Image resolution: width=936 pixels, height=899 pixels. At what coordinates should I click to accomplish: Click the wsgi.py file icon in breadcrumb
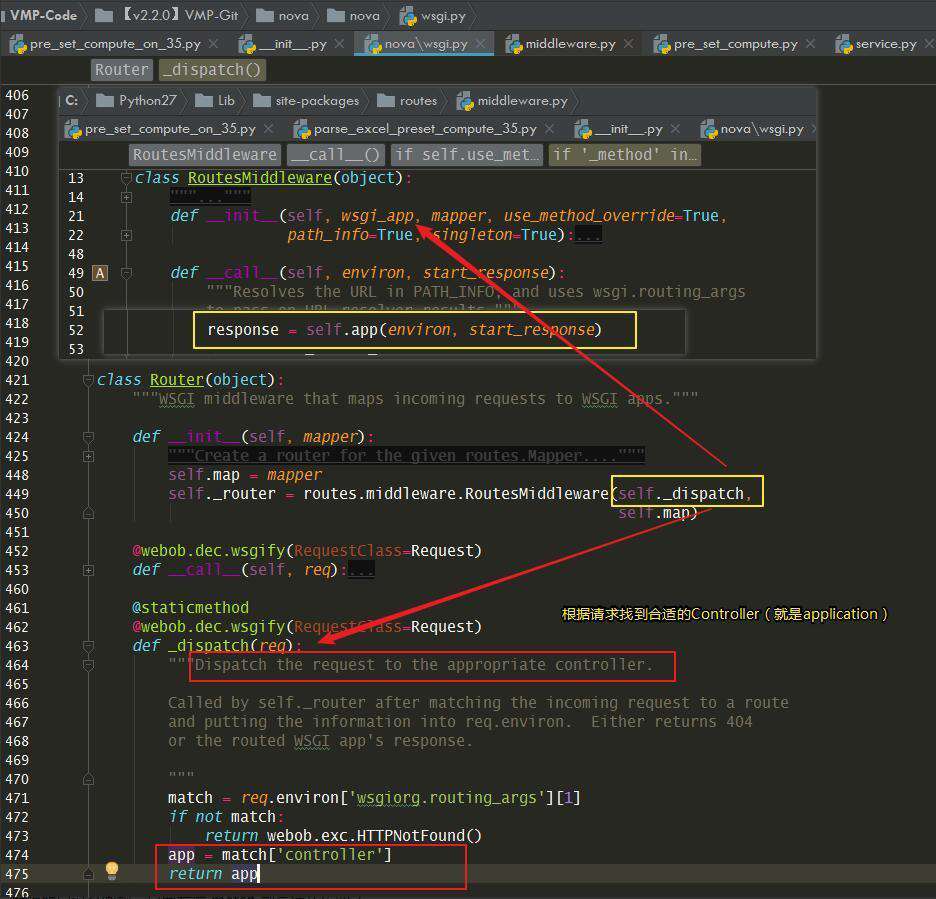point(408,16)
